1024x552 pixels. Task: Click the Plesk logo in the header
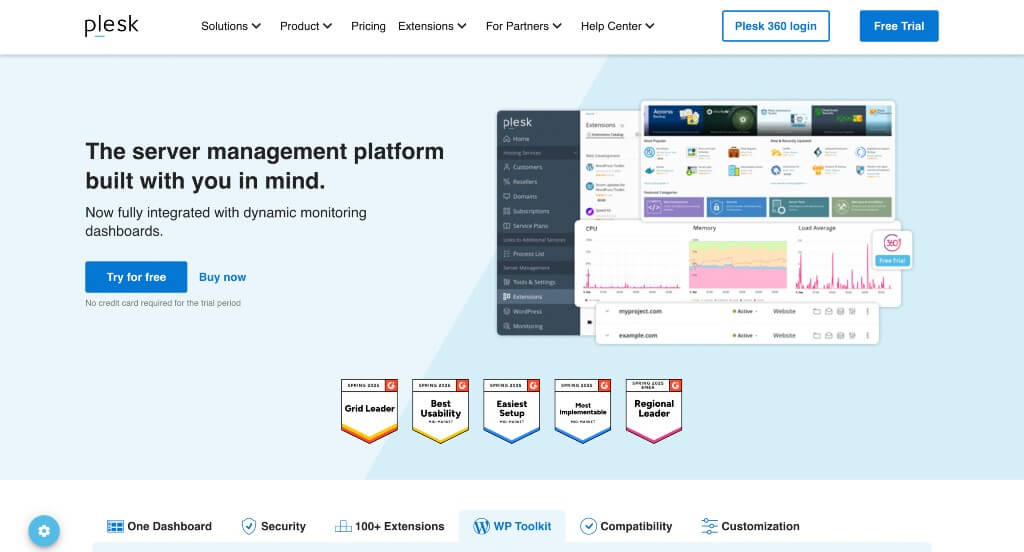(x=111, y=25)
